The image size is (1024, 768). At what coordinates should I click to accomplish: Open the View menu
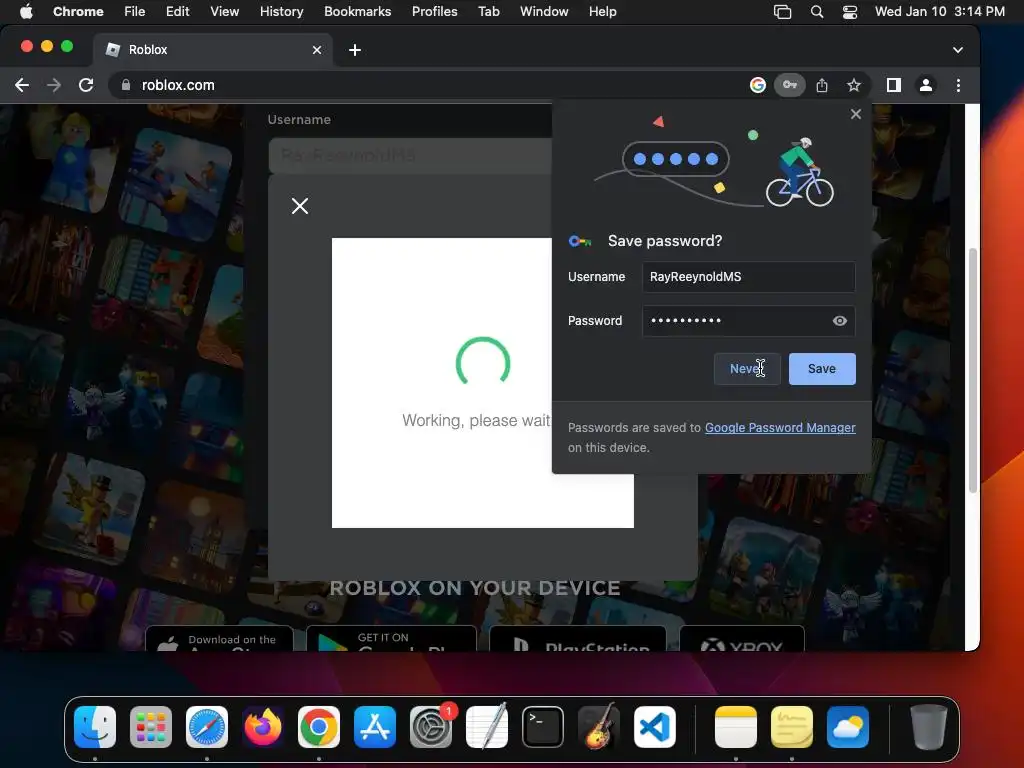(224, 11)
